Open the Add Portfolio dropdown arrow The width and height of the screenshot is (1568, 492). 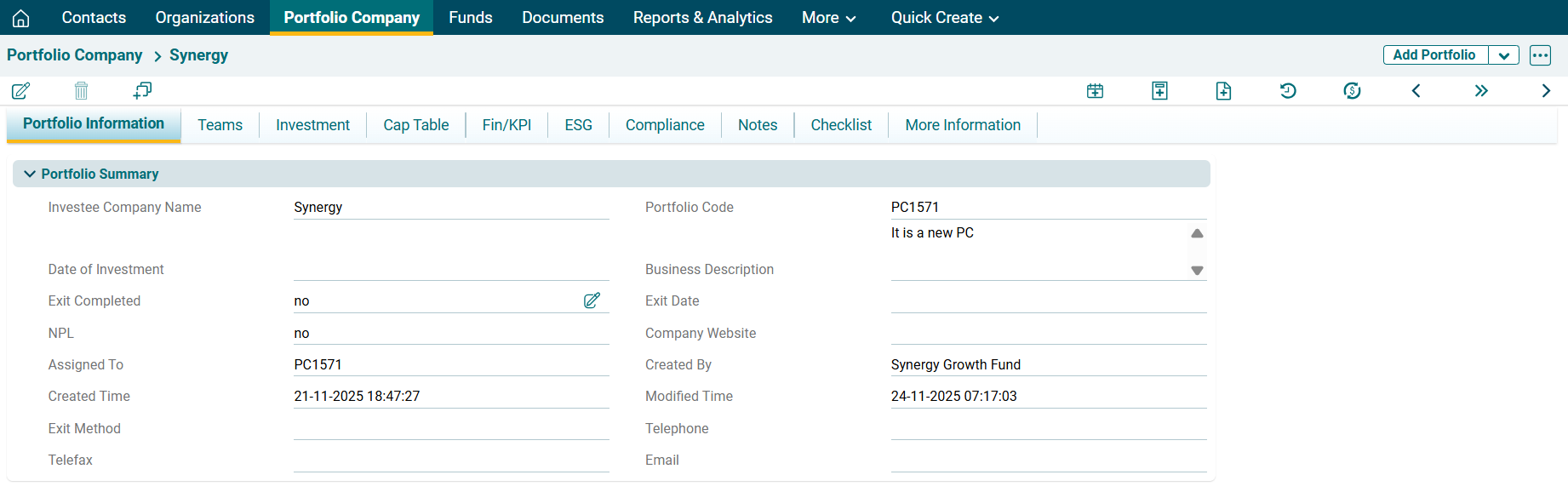tap(1504, 55)
